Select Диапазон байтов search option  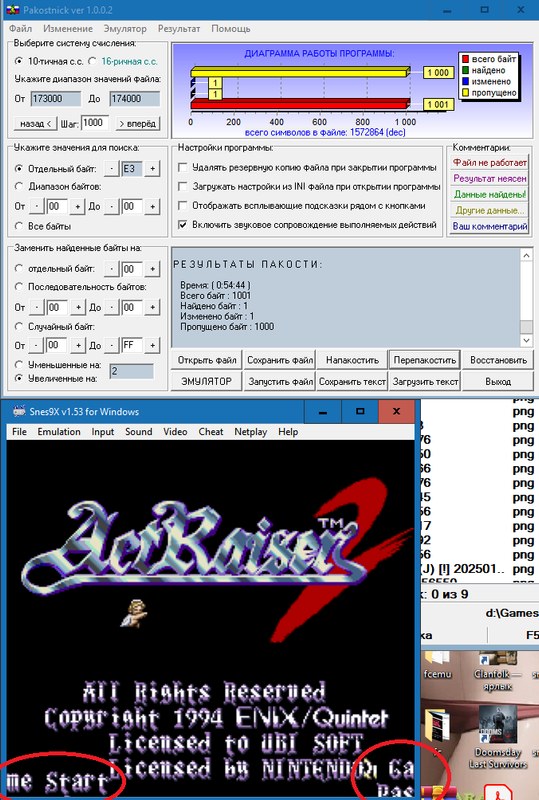[19, 187]
